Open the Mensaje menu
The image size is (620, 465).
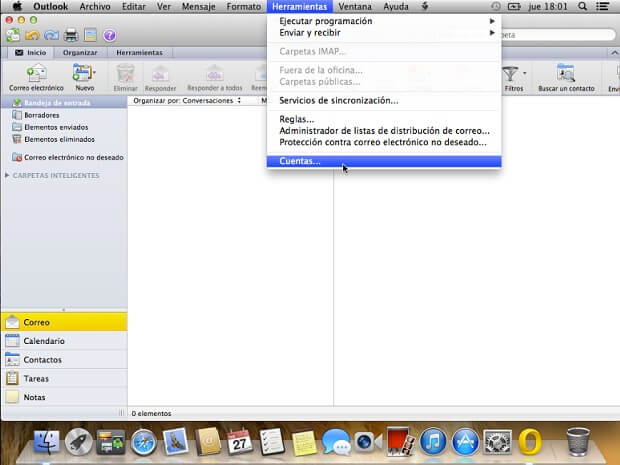click(x=198, y=6)
